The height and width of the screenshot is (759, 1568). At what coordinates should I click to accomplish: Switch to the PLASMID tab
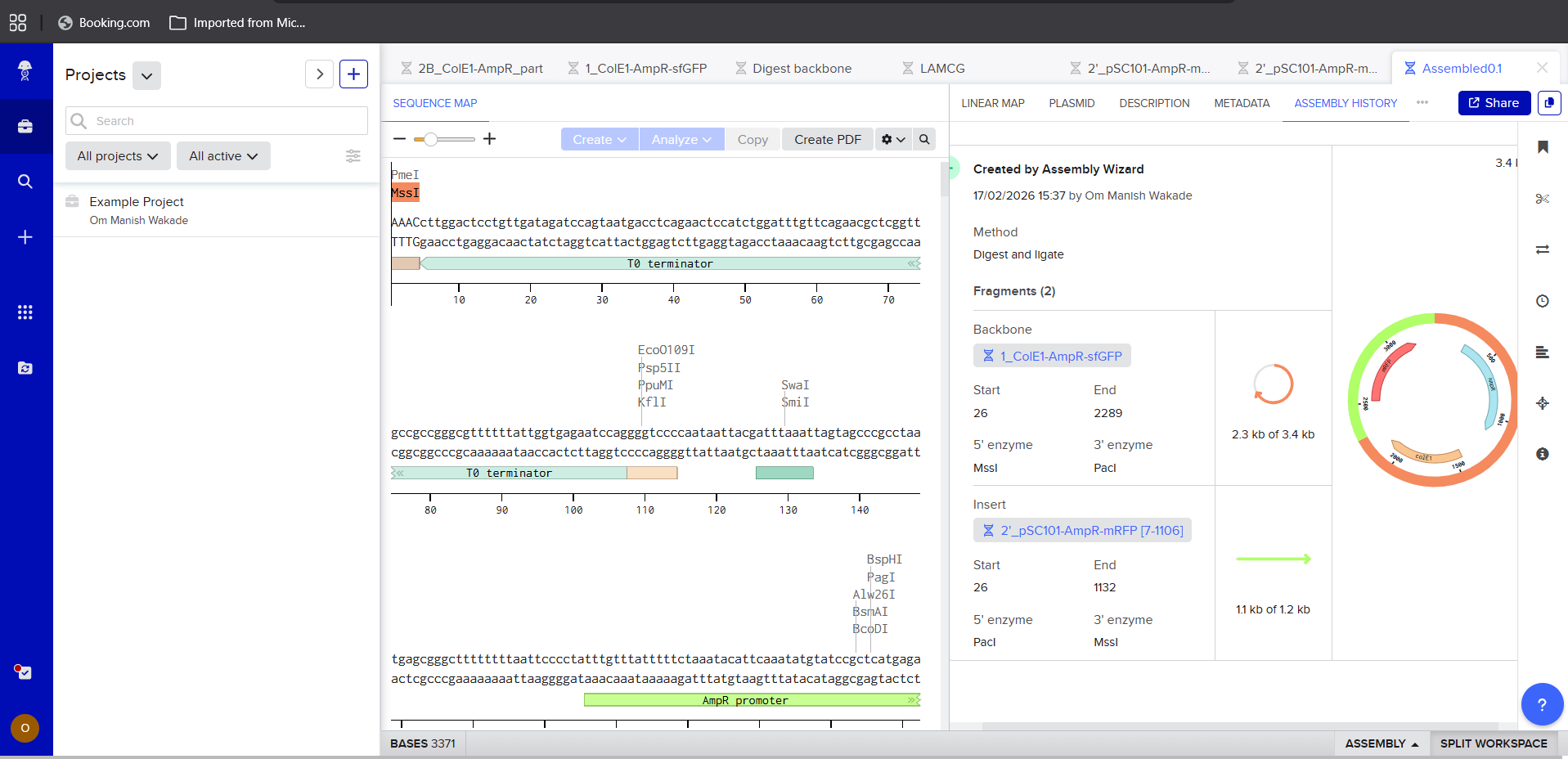click(x=1072, y=103)
